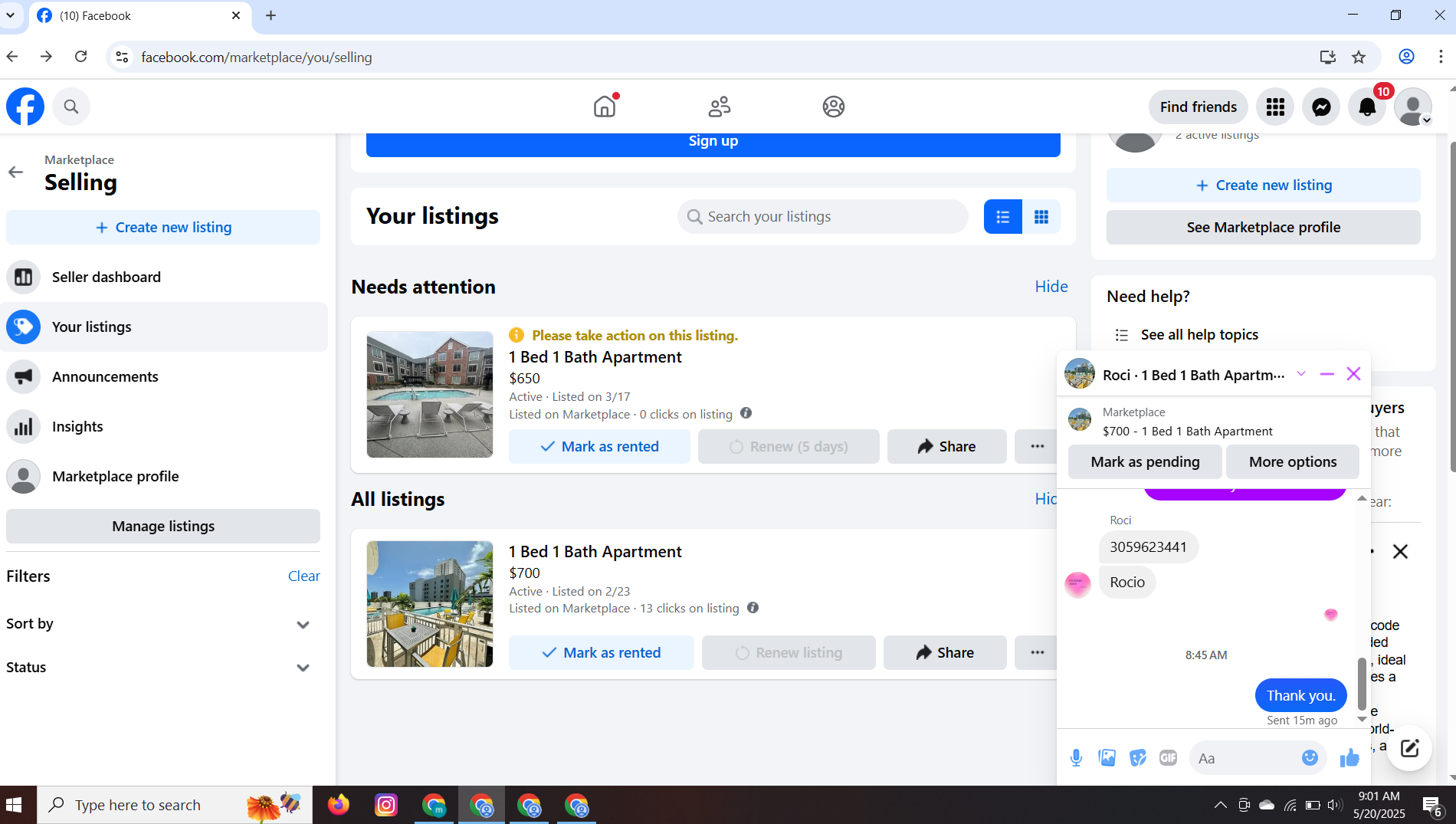Open chat settings chevron beside Roci
The height and width of the screenshot is (824, 1456).
tap(1301, 374)
